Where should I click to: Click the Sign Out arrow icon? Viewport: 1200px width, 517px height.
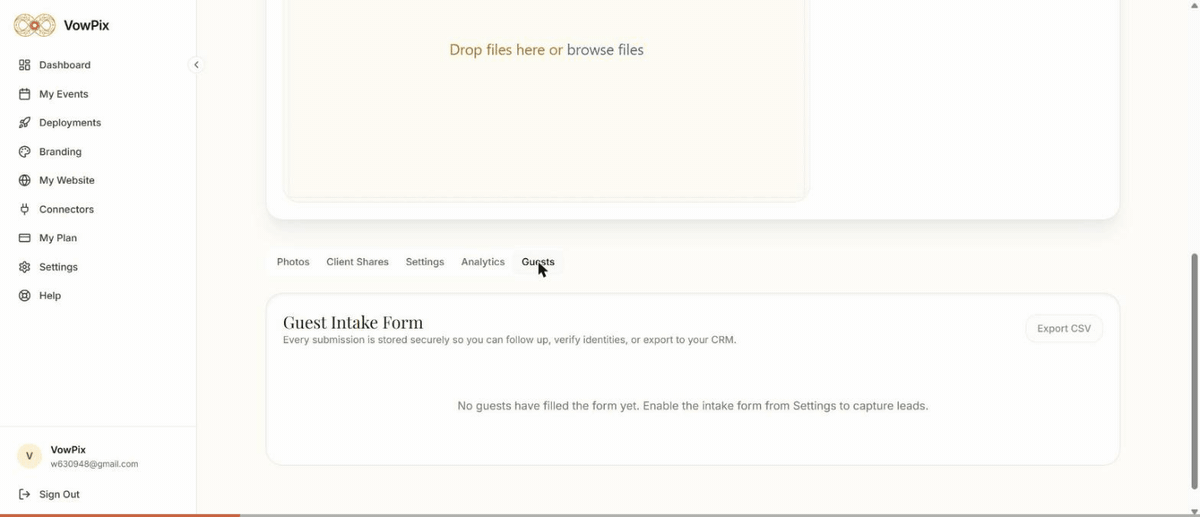(x=25, y=494)
